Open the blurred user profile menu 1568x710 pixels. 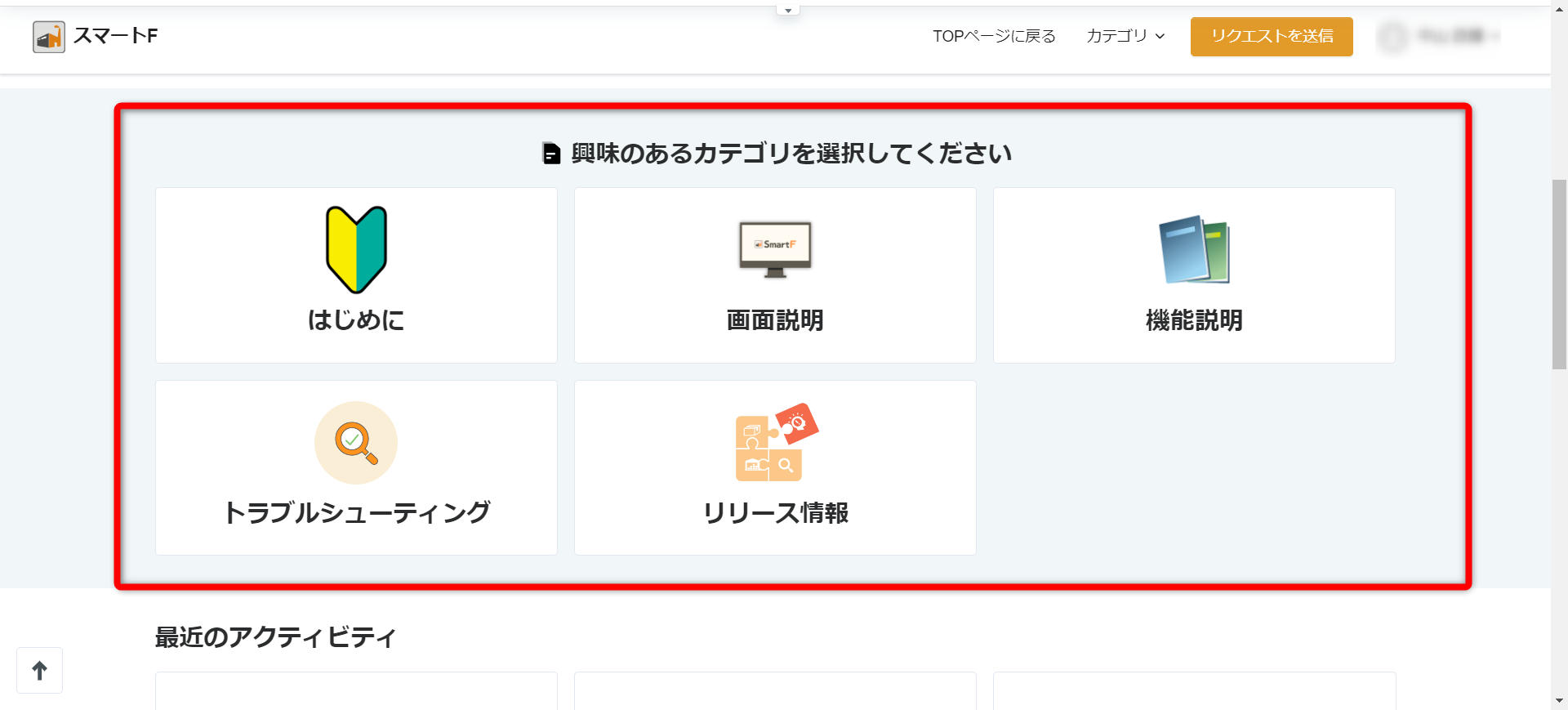tap(1439, 37)
